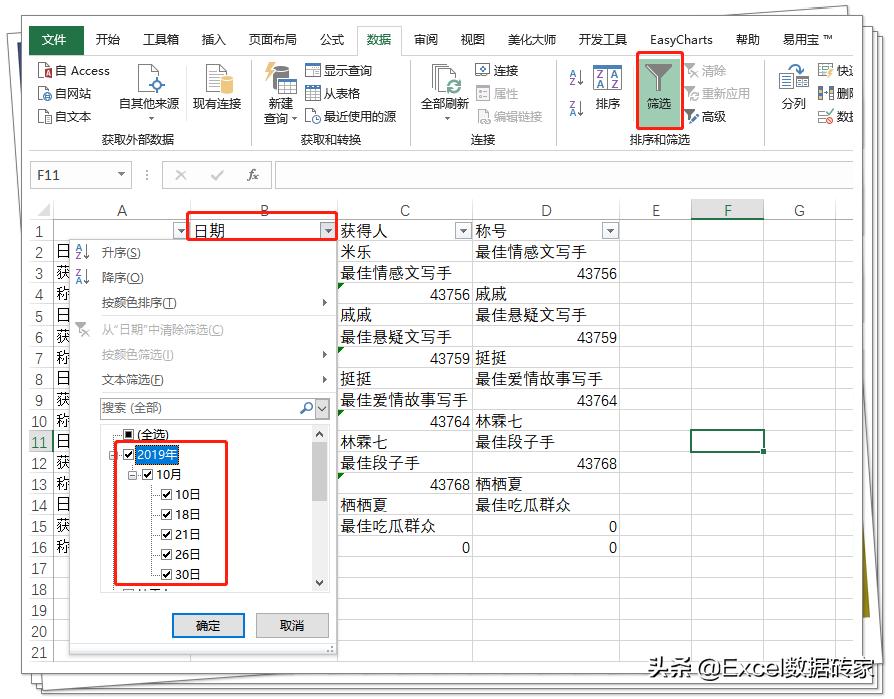Image resolution: width=894 pixels, height=699 pixels.
Task: Uncheck the 2019年 filter checkbox
Action: coord(128,453)
